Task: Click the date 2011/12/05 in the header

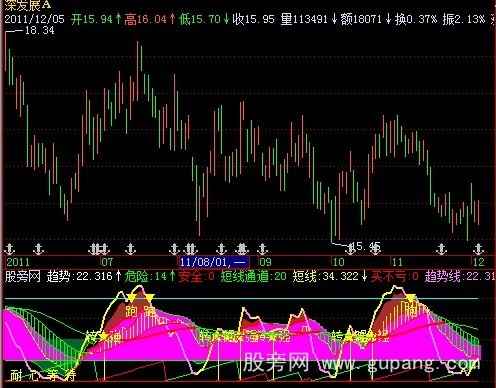Action: click(34, 19)
